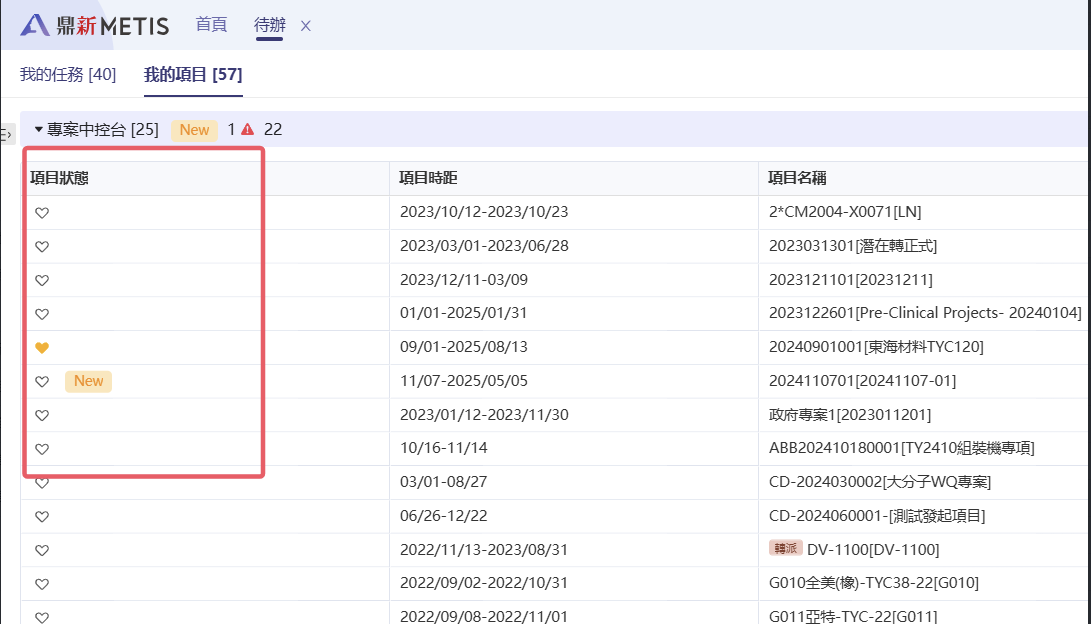Click the 鼎新 METIS logo icon
The image size is (1091, 624).
(36, 26)
